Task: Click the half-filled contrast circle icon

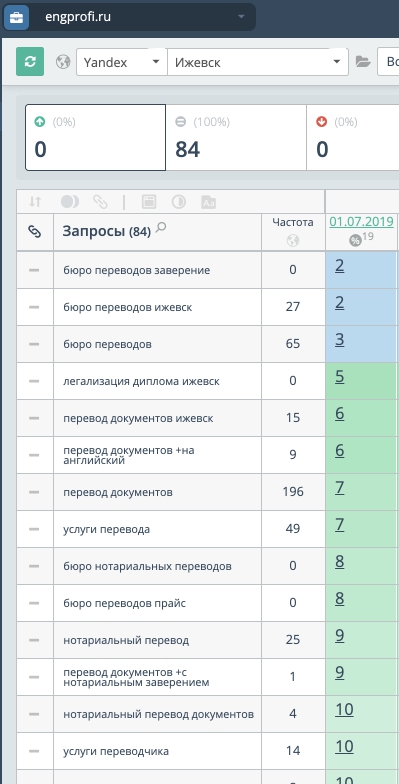Action: [178, 202]
